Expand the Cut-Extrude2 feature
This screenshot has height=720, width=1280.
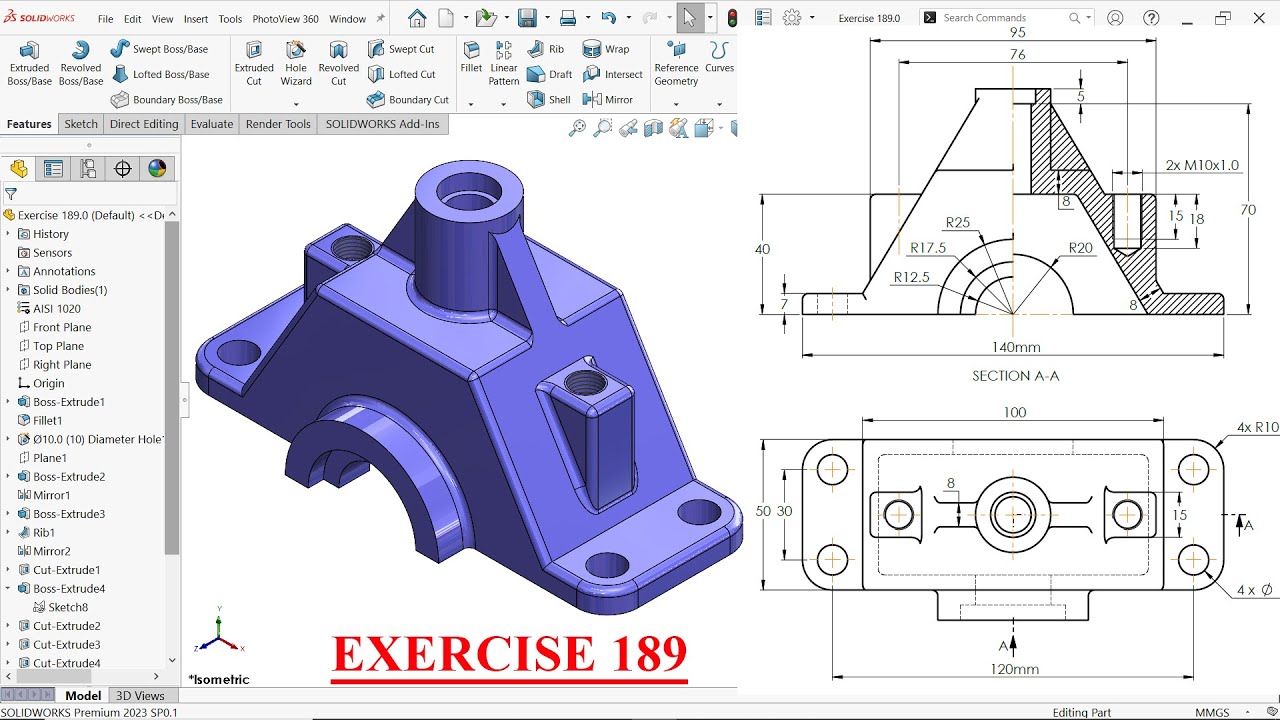tap(8, 626)
